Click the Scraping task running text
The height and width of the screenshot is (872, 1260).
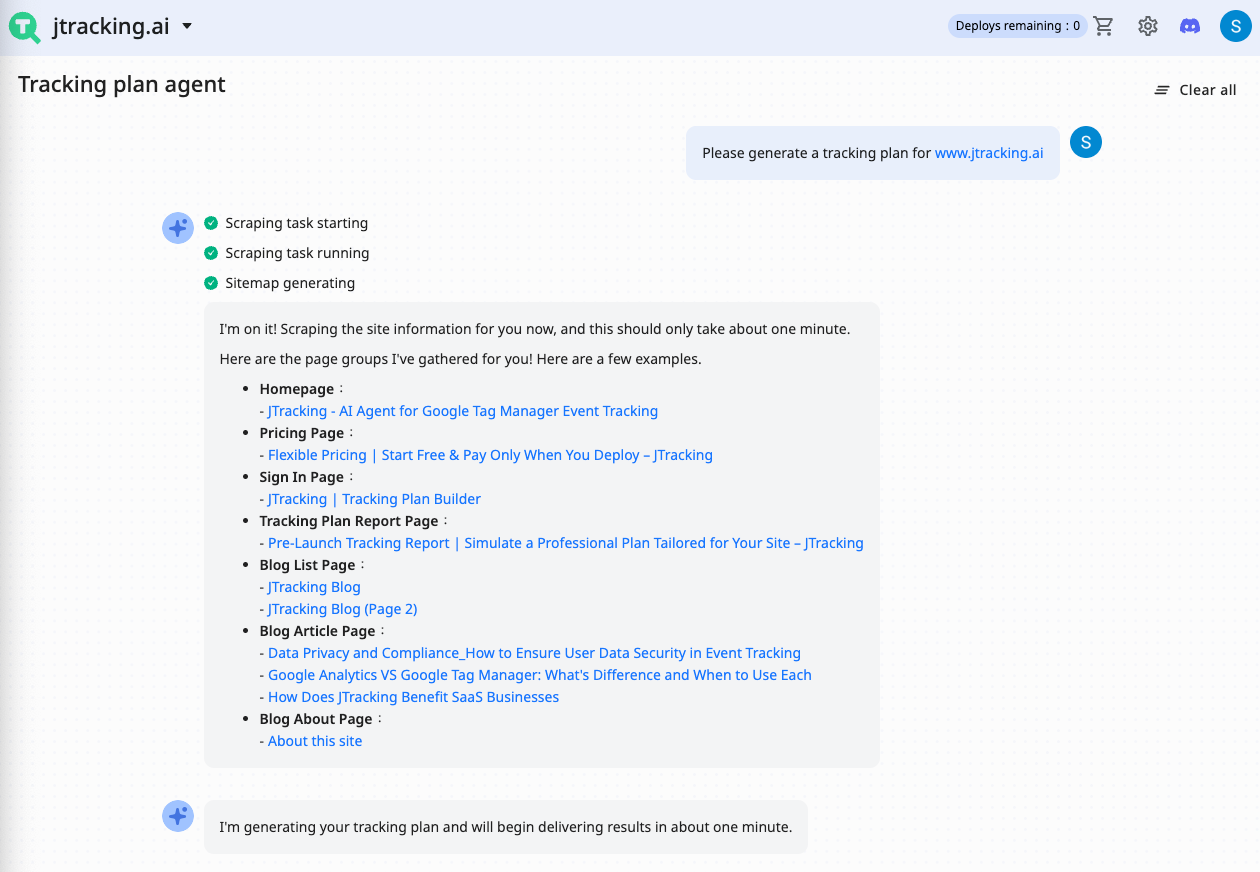[297, 253]
